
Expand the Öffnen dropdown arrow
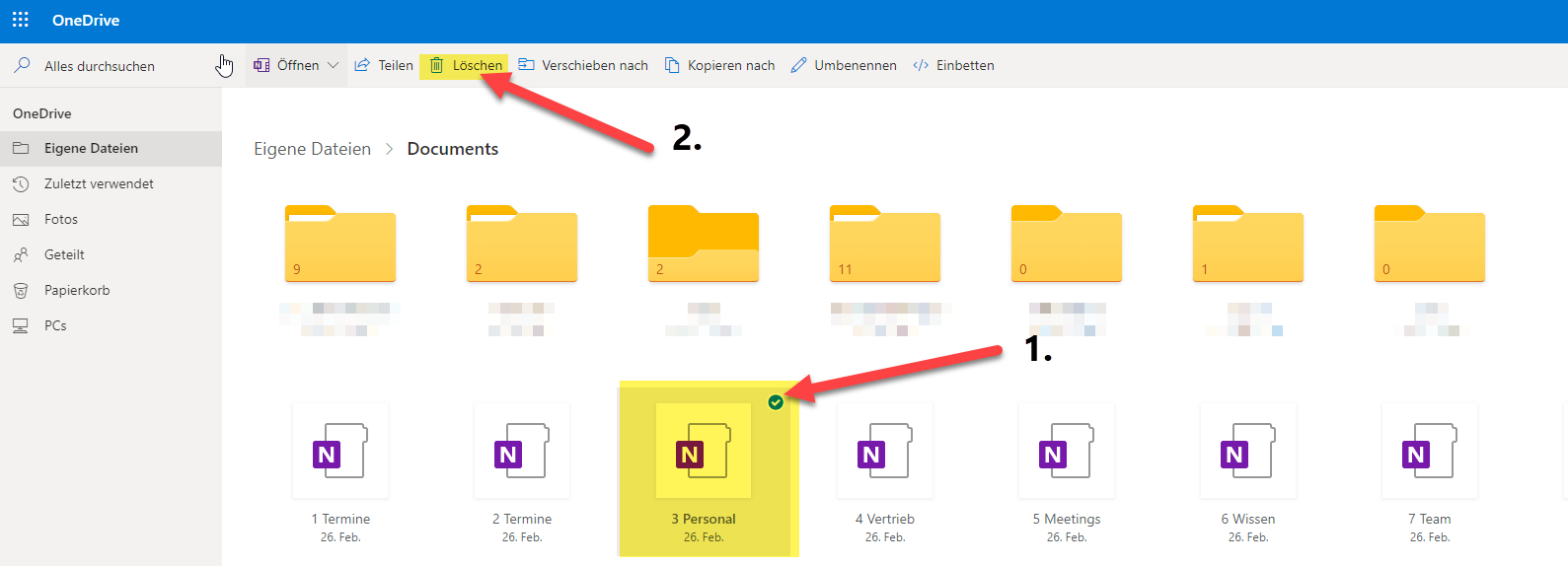pos(334,65)
